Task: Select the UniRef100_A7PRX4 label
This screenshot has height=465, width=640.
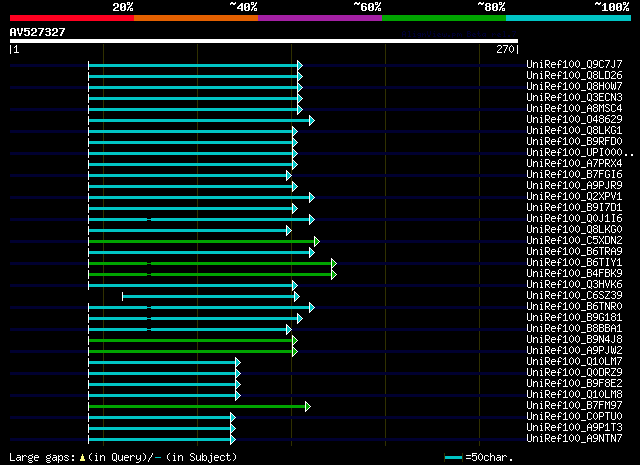Action: point(574,163)
